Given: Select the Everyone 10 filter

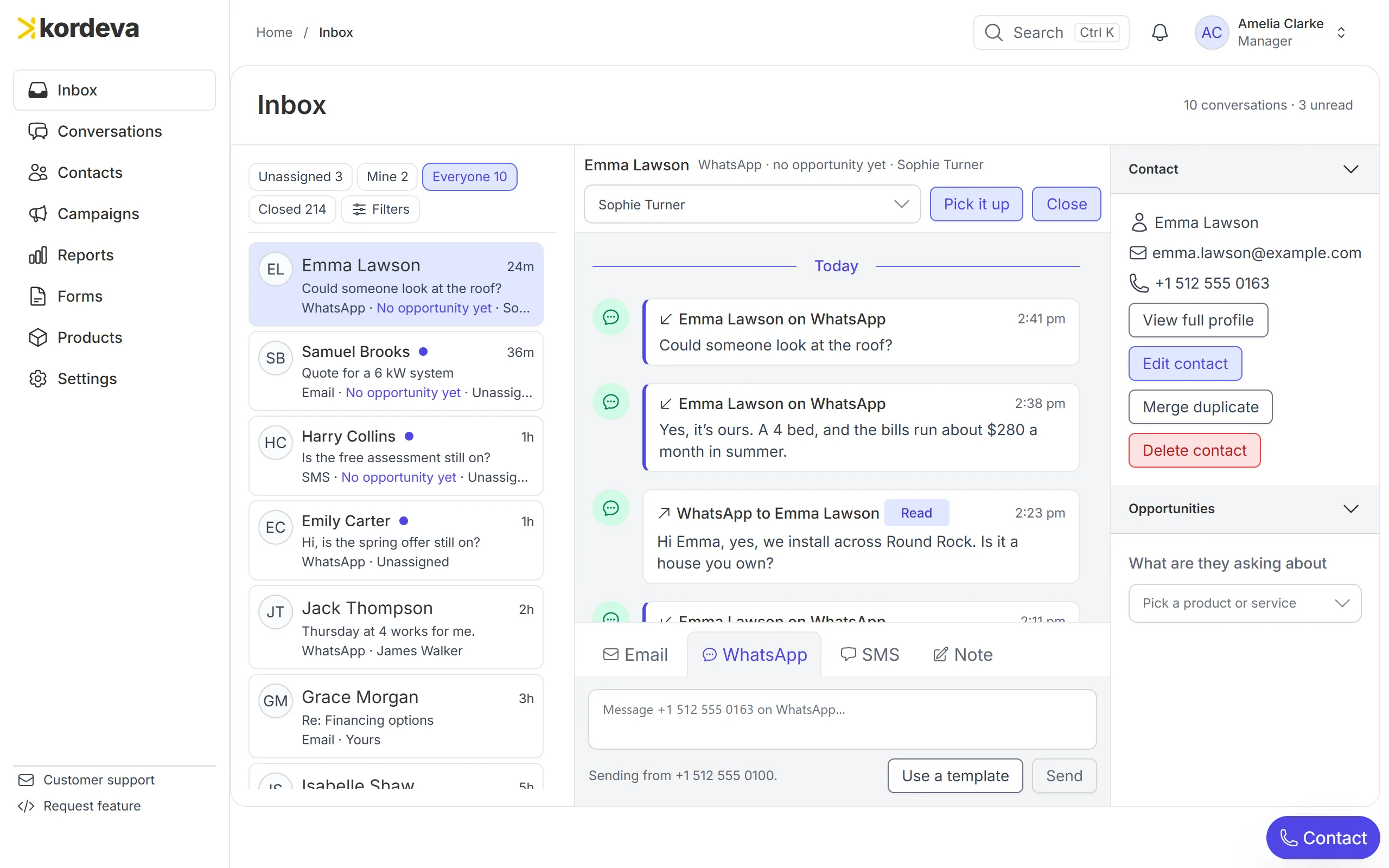Looking at the screenshot, I should 469,176.
